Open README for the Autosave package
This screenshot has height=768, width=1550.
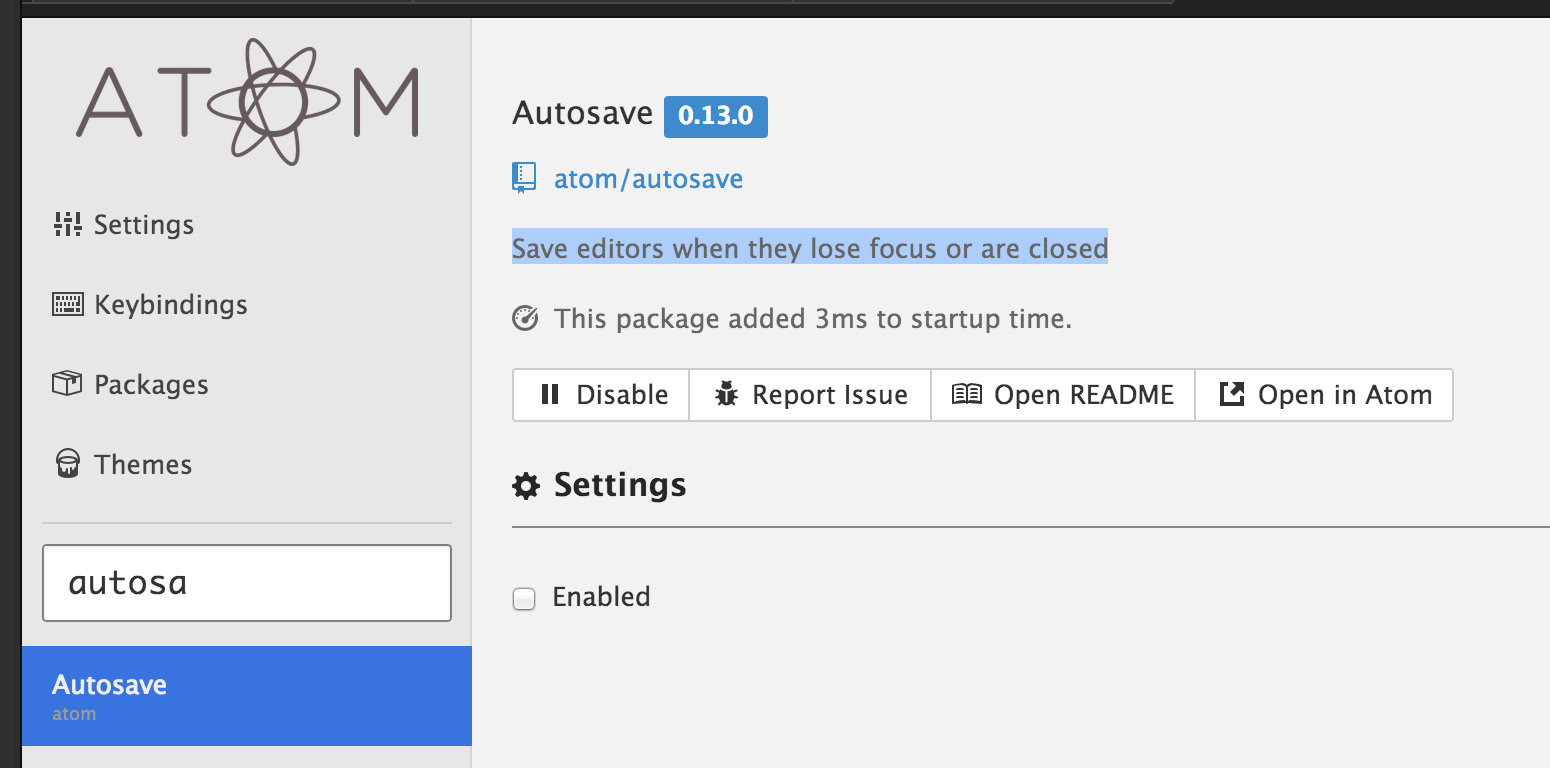coord(1063,395)
